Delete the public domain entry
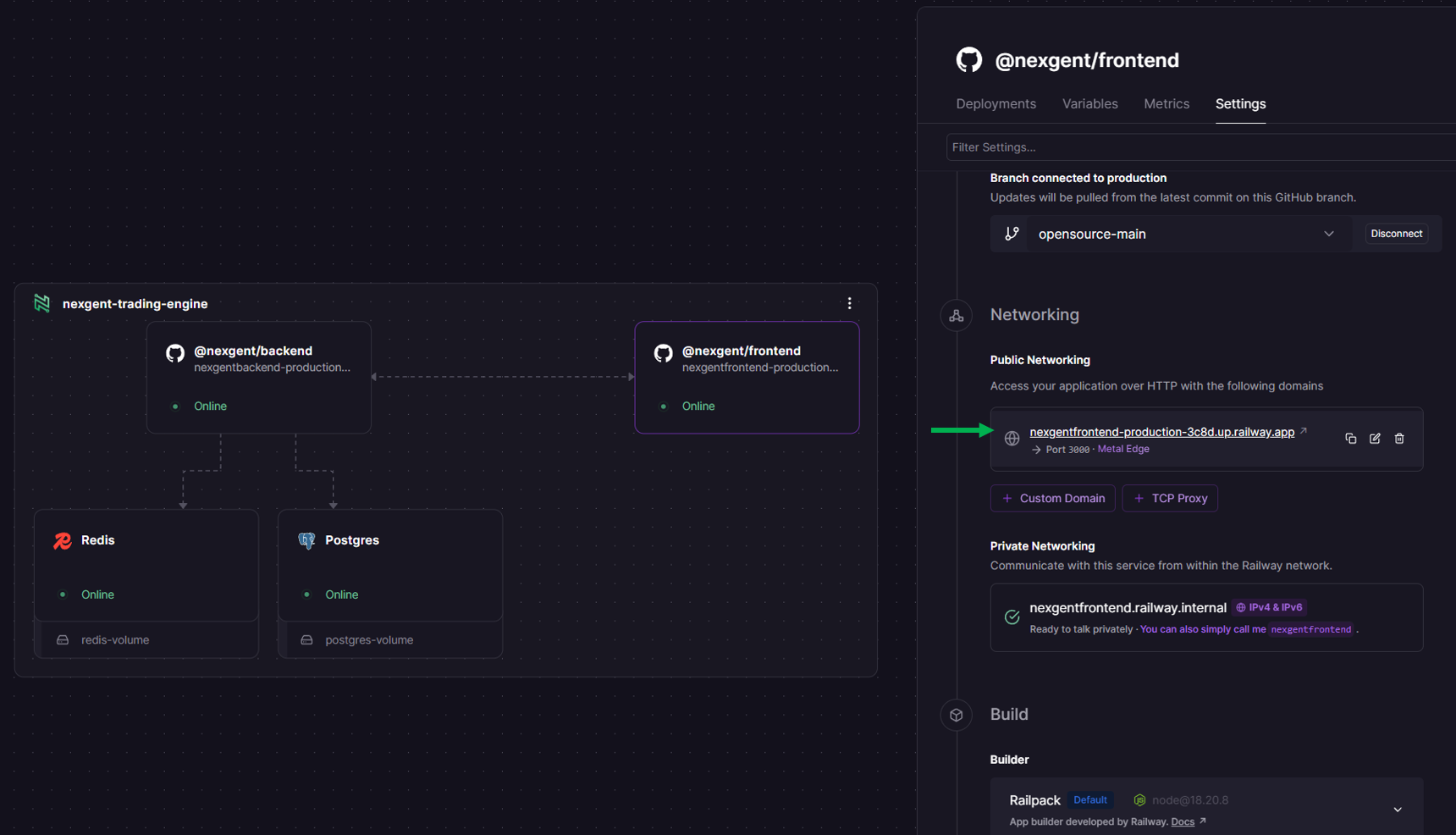This screenshot has height=835, width=1456. (x=1399, y=439)
